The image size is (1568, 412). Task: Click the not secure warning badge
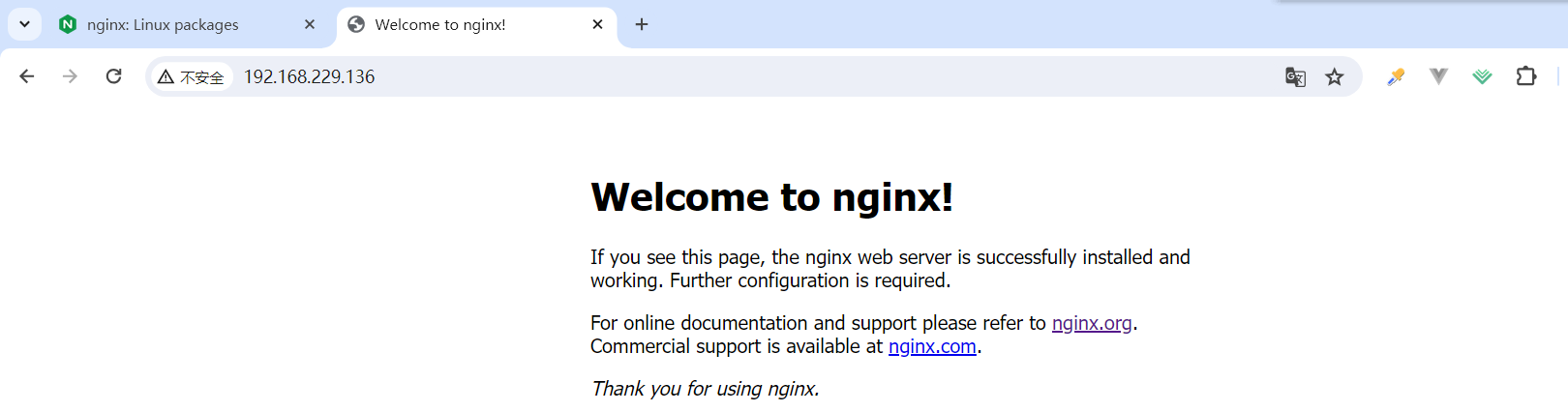click(x=191, y=76)
